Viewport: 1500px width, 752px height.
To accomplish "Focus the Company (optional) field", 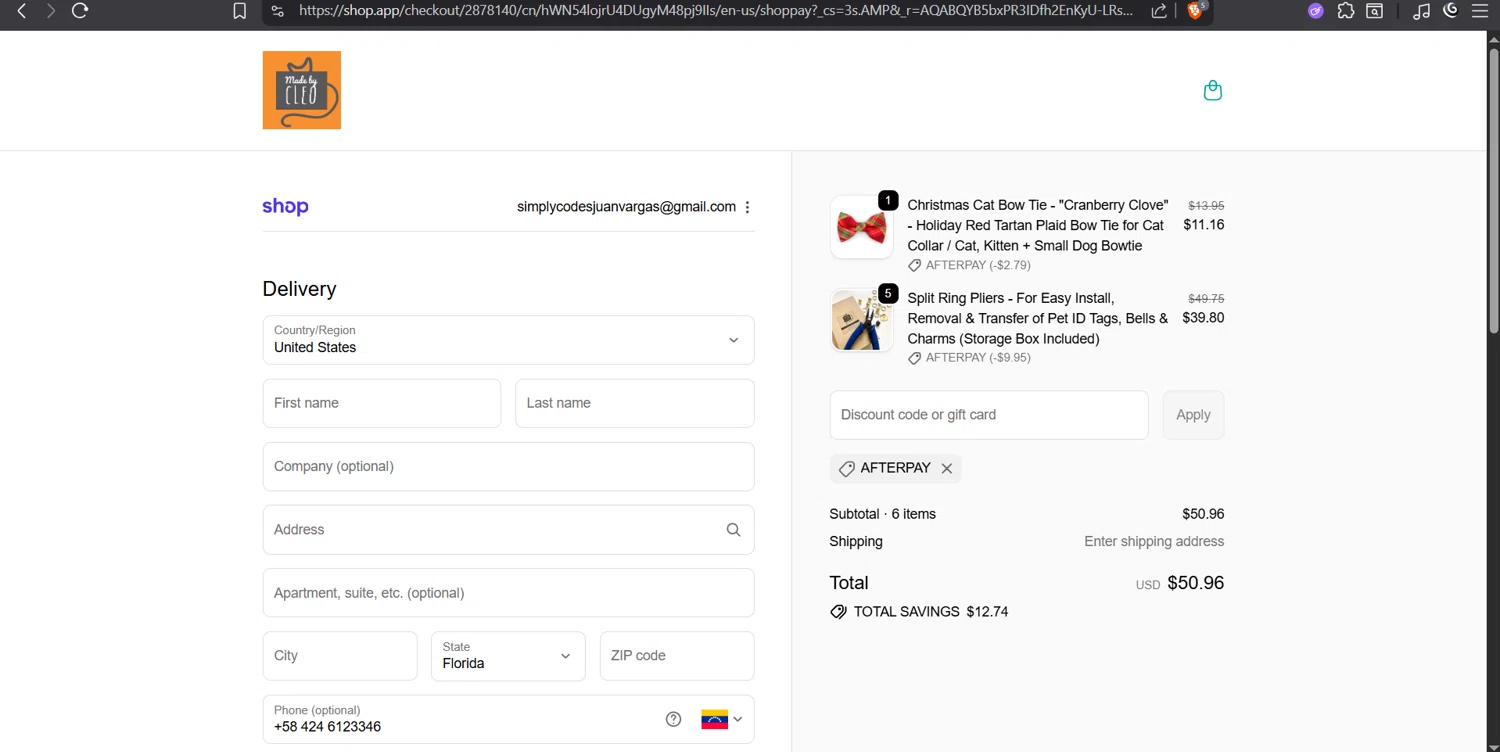I will (508, 467).
